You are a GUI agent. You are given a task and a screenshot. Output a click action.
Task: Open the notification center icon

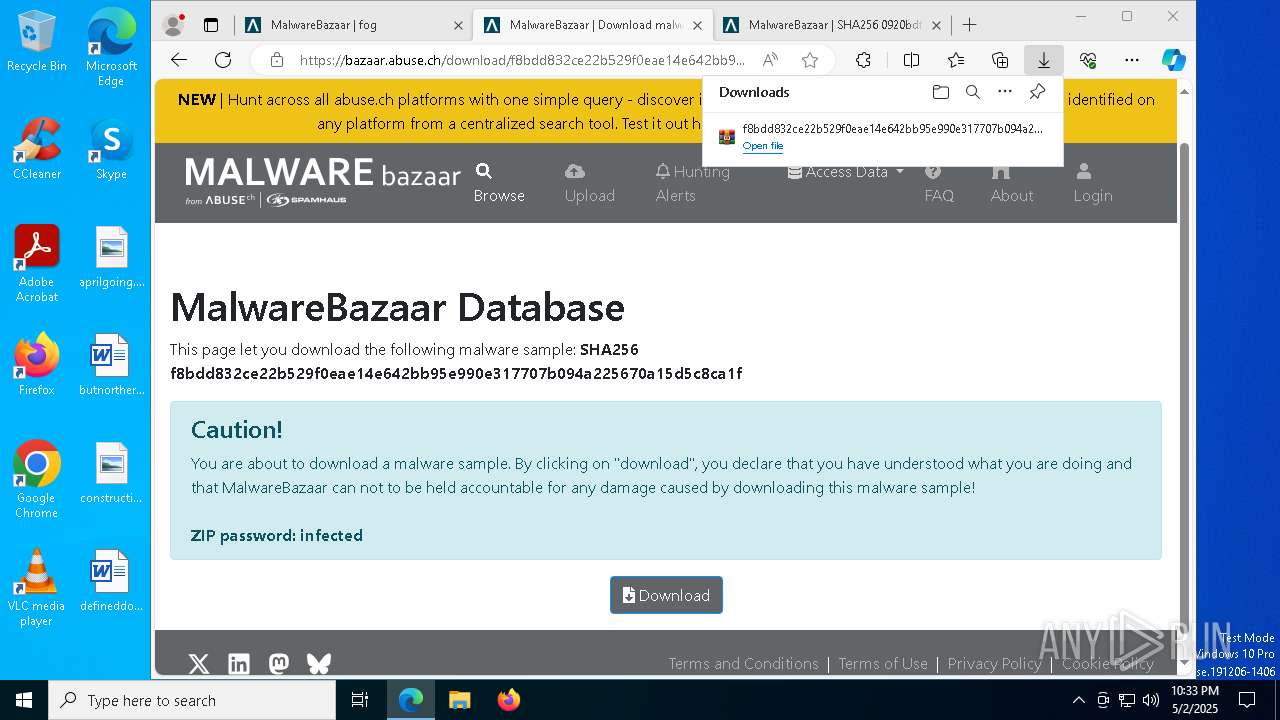(1247, 700)
